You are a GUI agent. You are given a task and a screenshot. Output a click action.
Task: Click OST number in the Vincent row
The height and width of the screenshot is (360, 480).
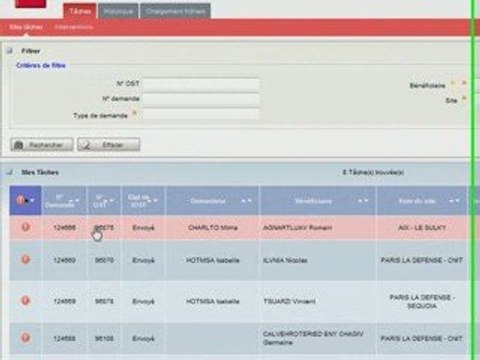(104, 301)
